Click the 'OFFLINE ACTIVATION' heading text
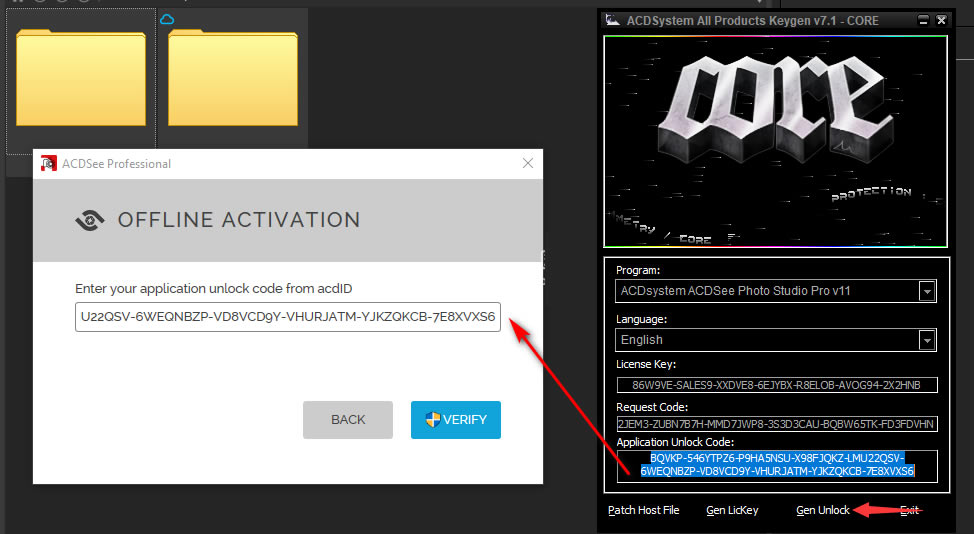This screenshot has height=534, width=974. (239, 220)
